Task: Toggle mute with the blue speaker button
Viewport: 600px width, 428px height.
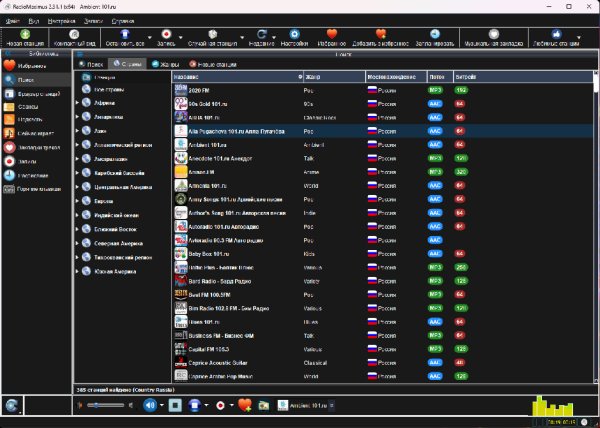Action: coord(150,405)
